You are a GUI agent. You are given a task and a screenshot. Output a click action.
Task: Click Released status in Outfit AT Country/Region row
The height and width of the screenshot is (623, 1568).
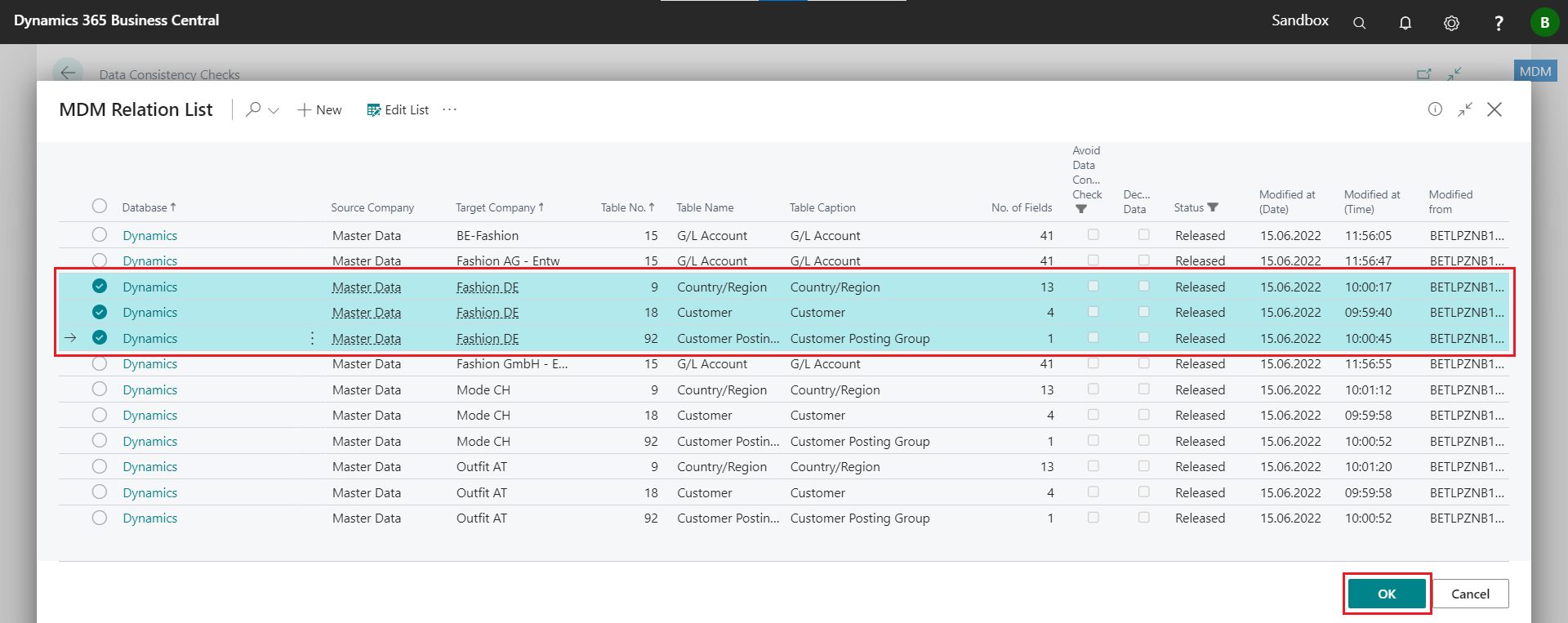coord(1200,466)
